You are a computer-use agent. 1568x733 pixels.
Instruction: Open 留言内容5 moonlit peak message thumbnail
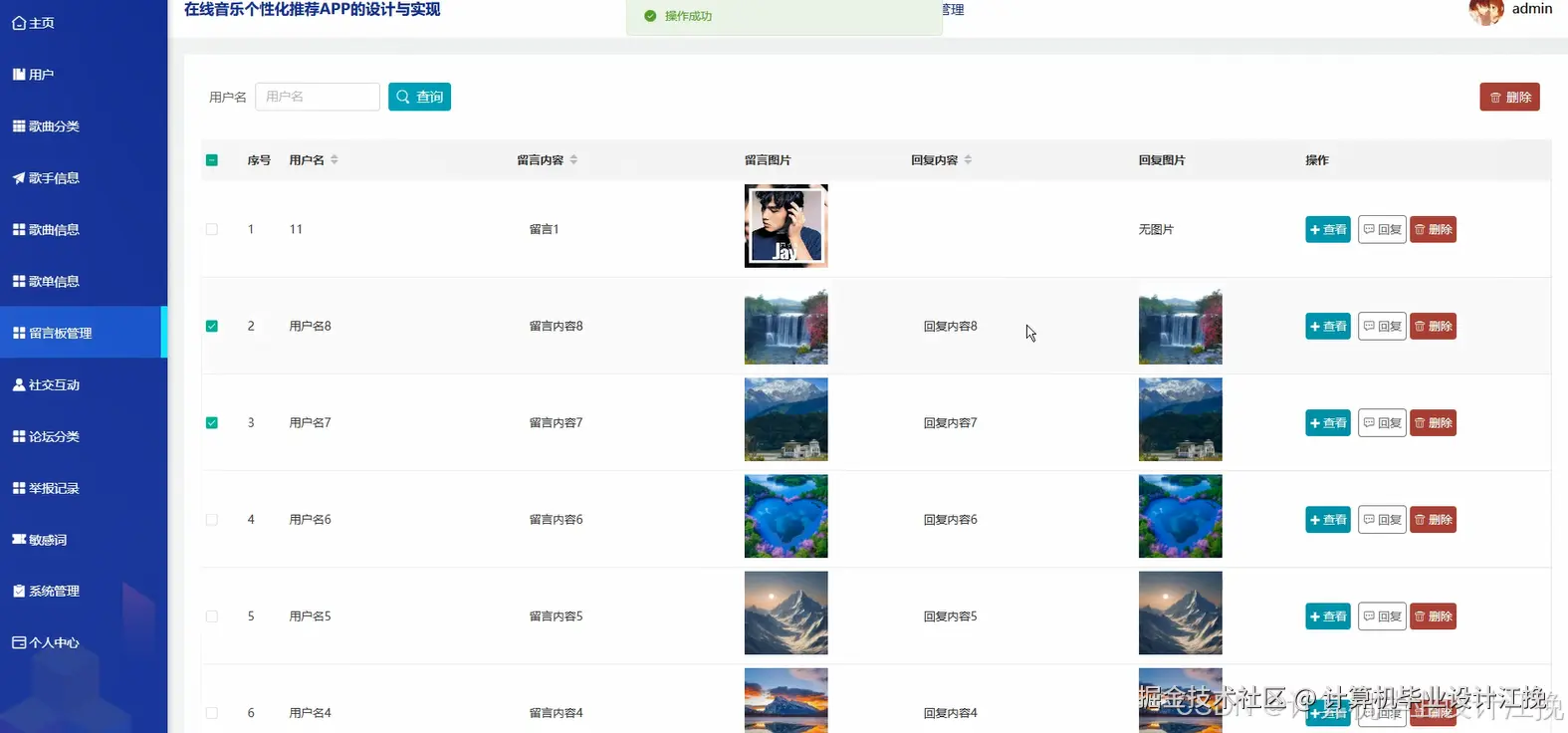click(786, 612)
